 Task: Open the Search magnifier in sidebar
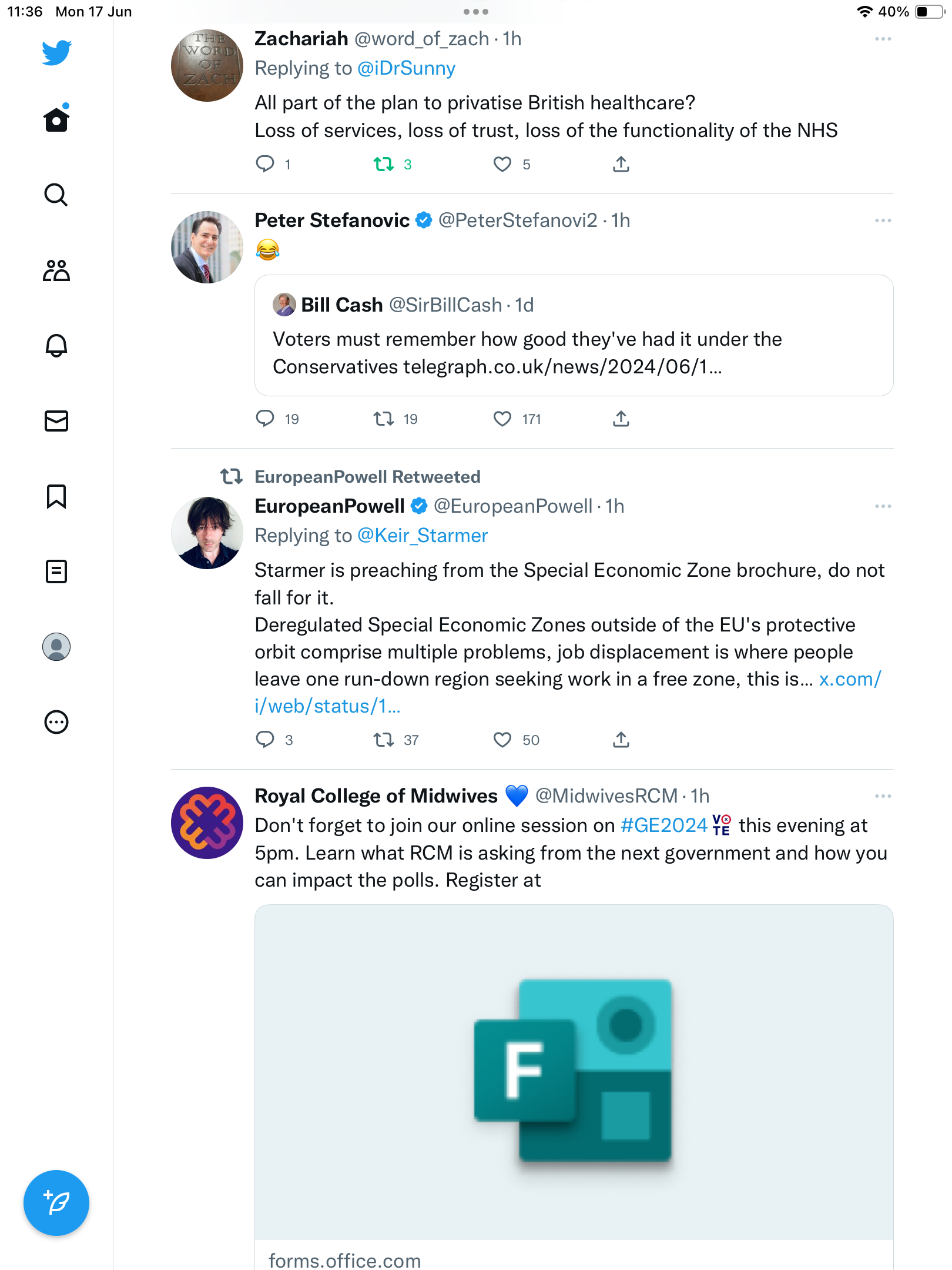(x=56, y=195)
